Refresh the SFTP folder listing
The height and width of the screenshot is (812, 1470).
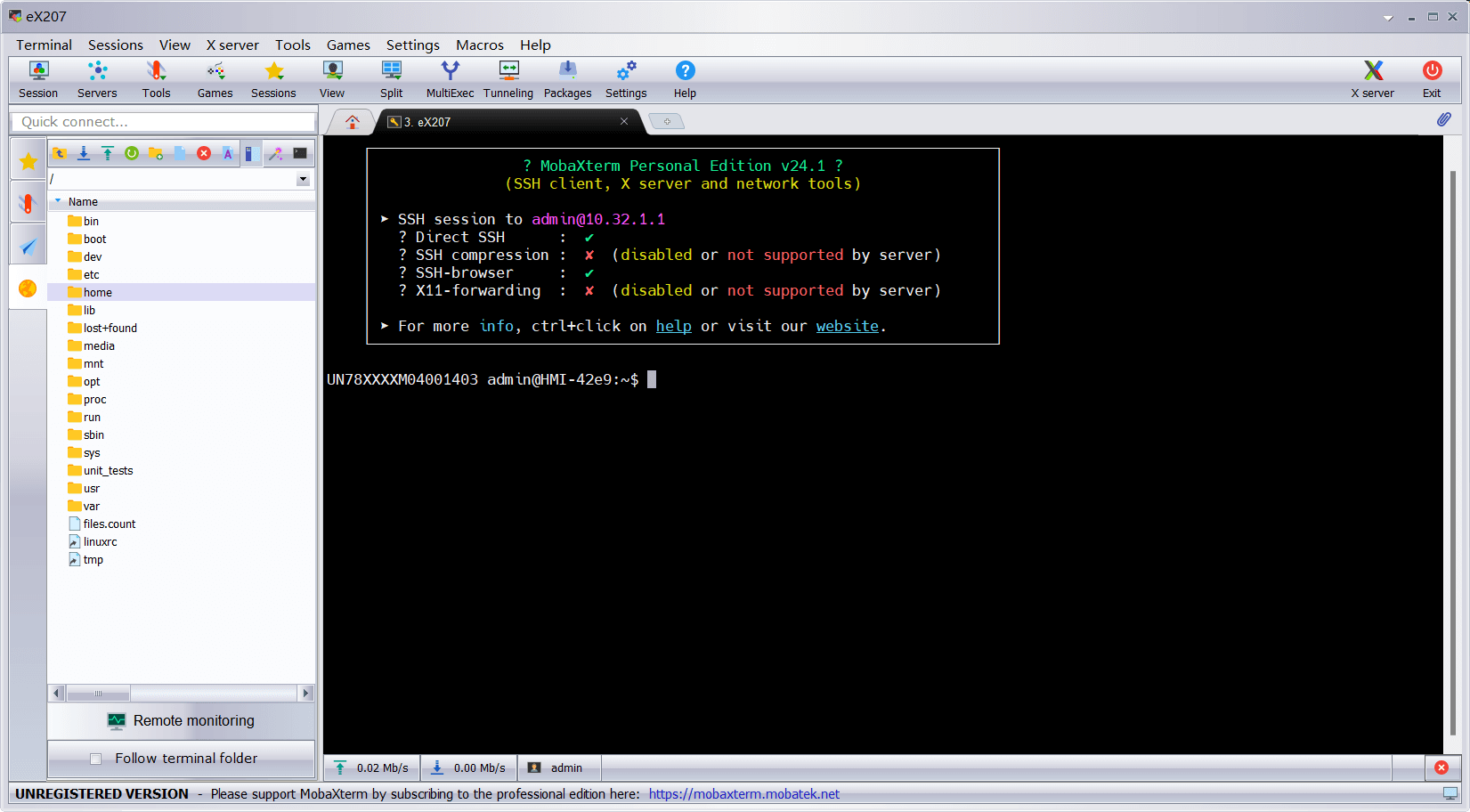click(132, 153)
